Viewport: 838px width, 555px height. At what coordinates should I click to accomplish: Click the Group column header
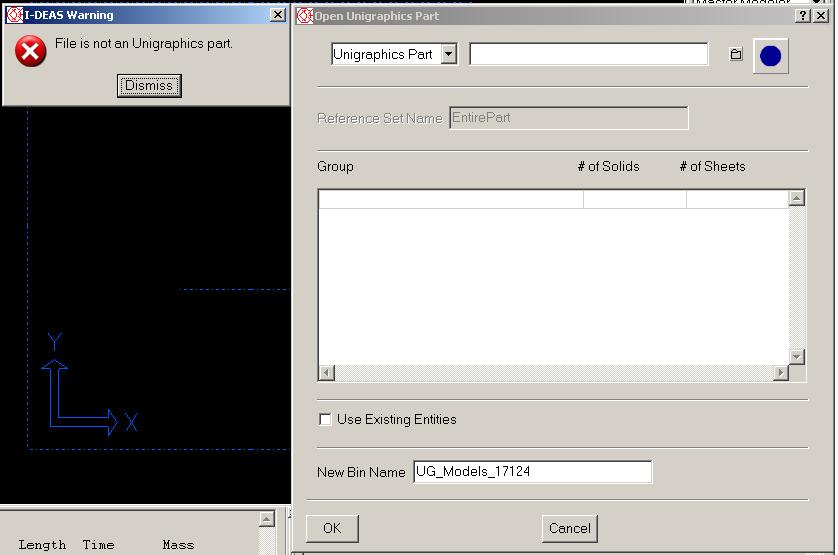(x=335, y=166)
